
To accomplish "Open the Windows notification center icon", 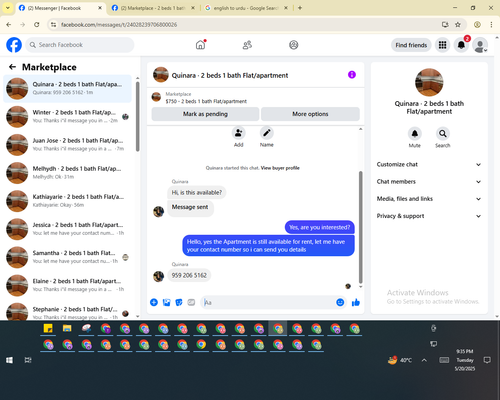I will 487,360.
